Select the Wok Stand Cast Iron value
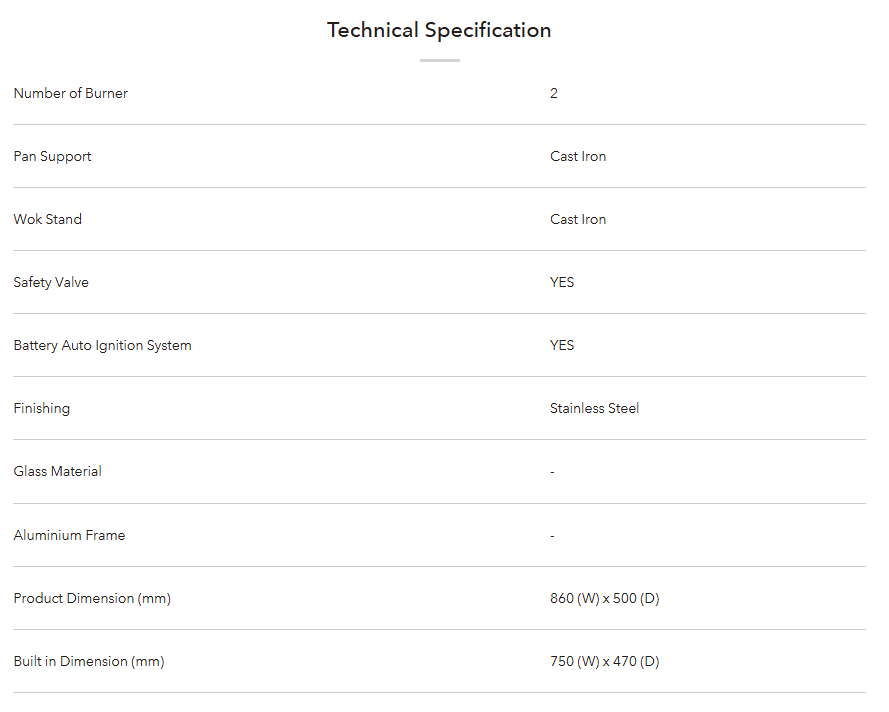Image resolution: width=889 pixels, height=712 pixels. tap(578, 219)
